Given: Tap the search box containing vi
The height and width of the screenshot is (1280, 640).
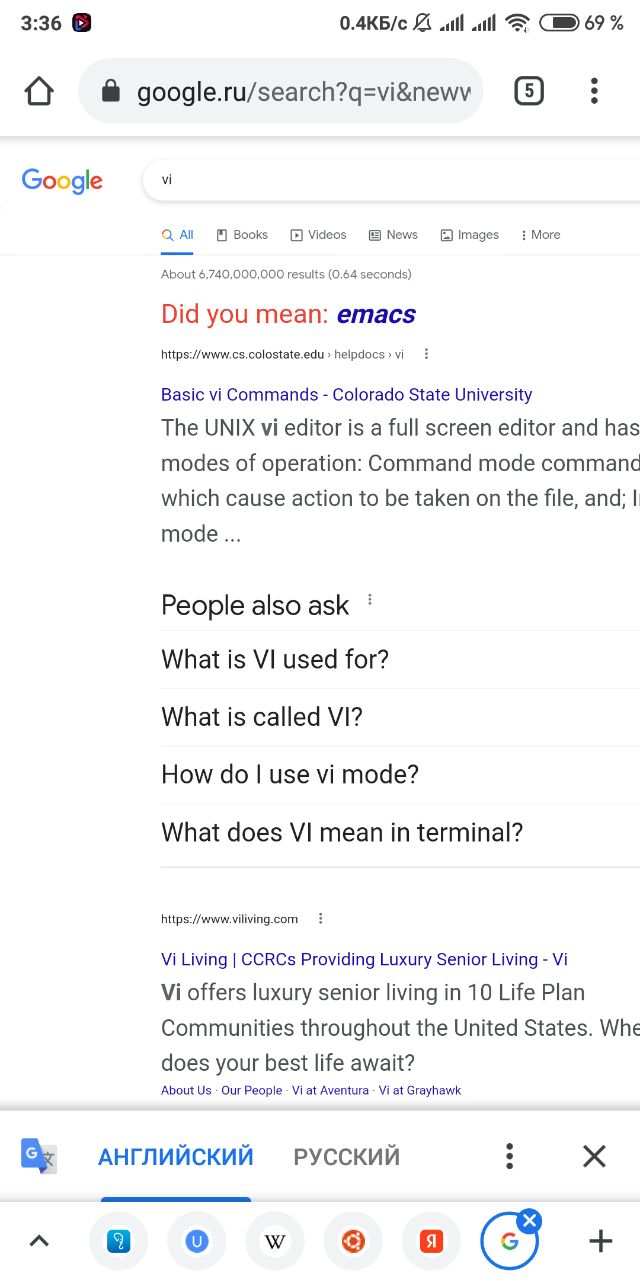Looking at the screenshot, I should [390, 180].
